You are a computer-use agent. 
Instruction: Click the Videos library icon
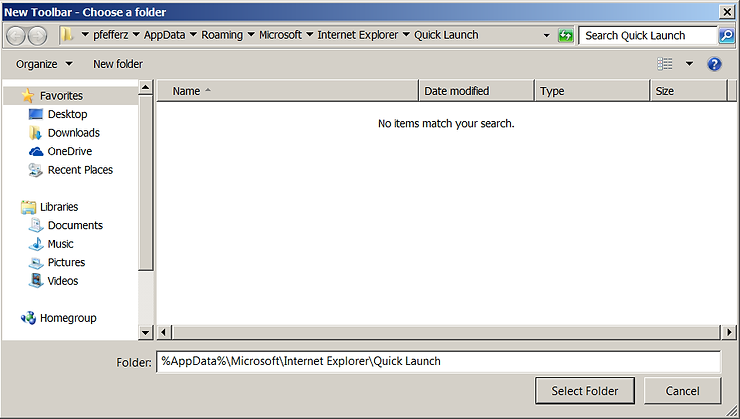coord(36,281)
